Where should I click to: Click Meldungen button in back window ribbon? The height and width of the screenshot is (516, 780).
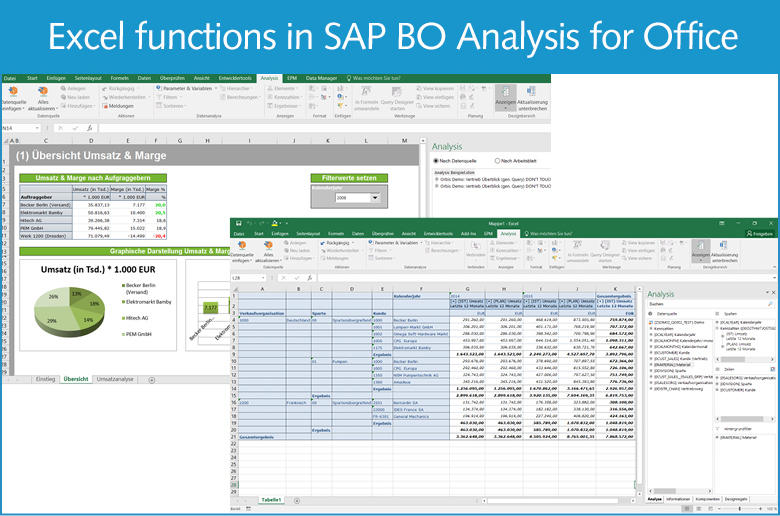coord(118,106)
